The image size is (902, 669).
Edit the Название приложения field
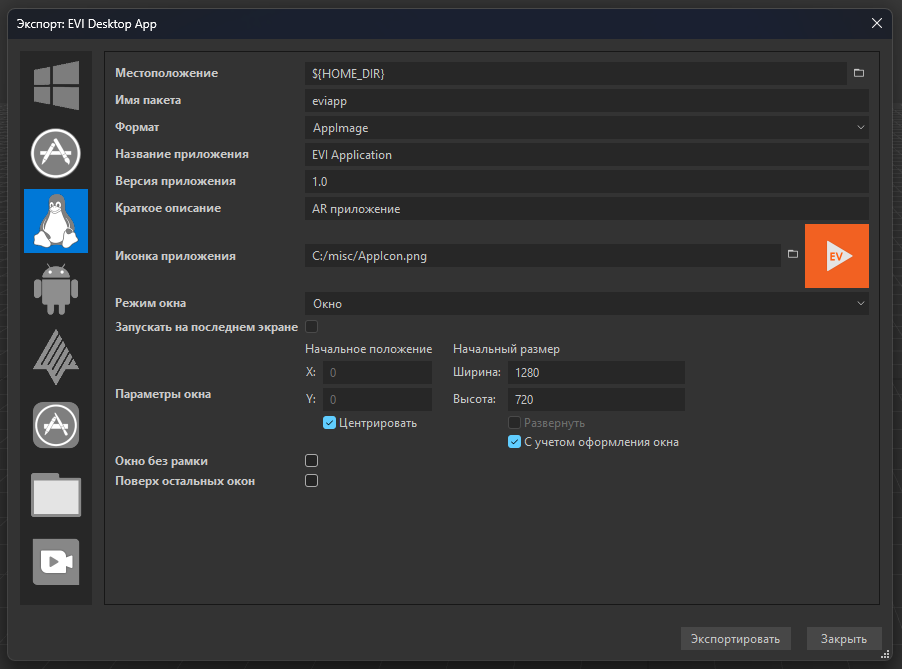click(587, 155)
